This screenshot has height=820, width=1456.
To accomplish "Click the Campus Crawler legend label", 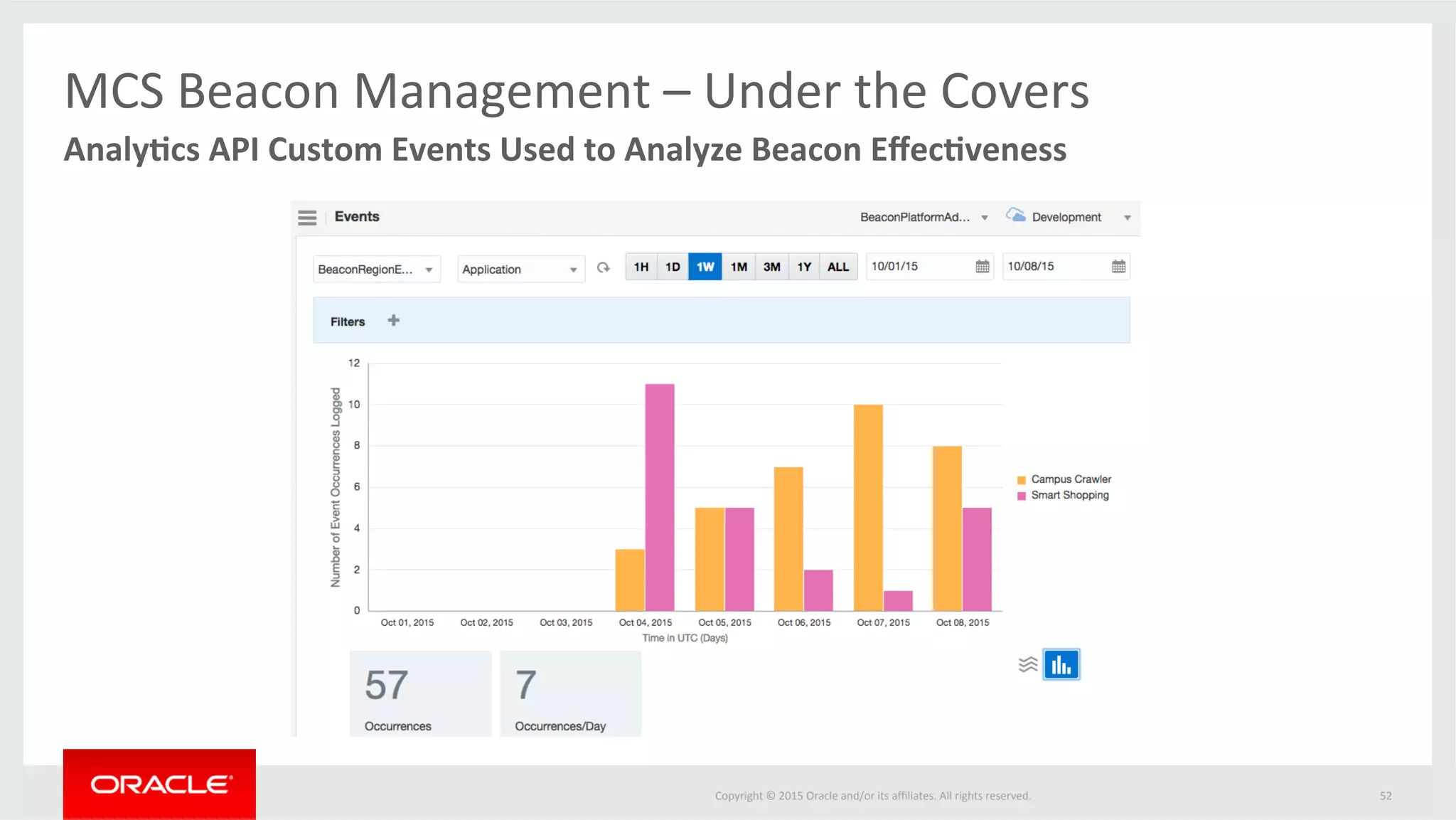I will coord(1071,479).
